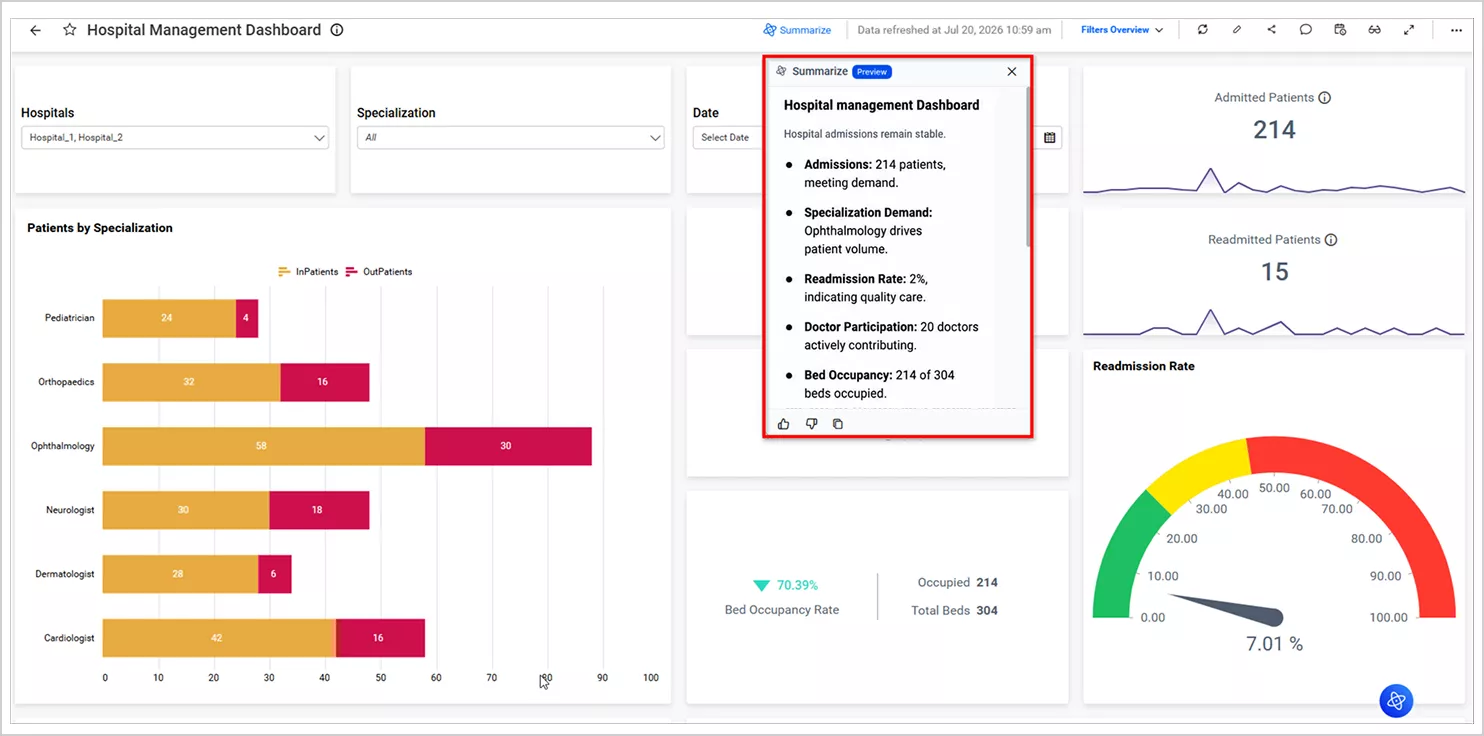Open the data refresh schedule icon

1340,30
